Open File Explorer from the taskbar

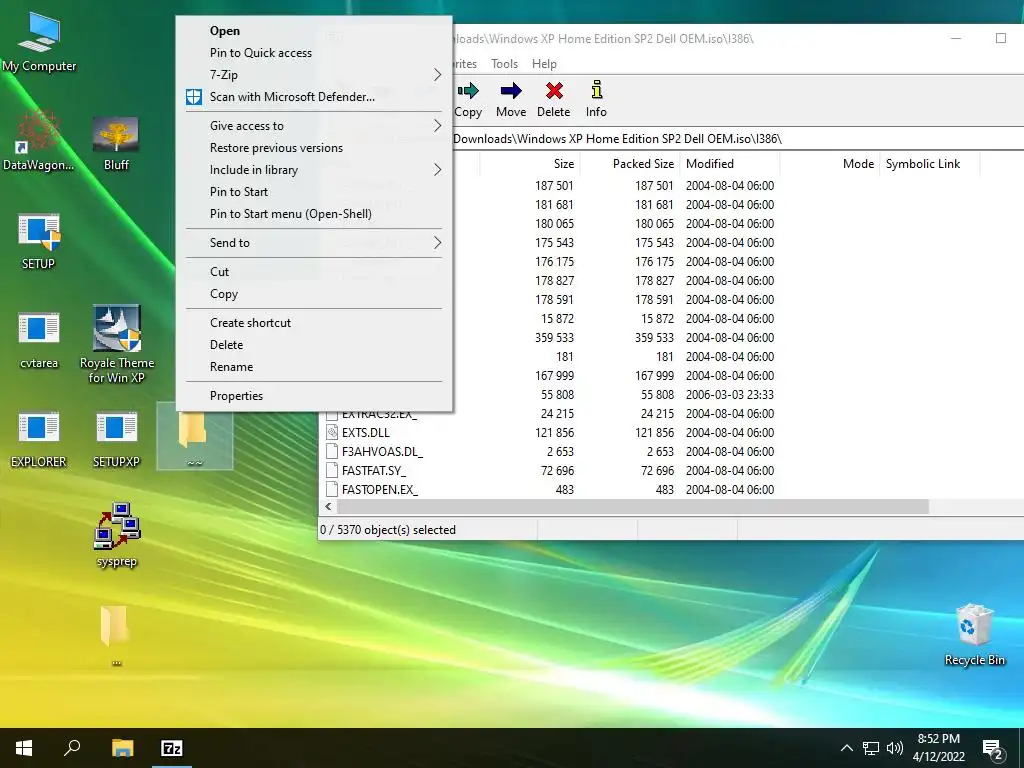coord(122,748)
